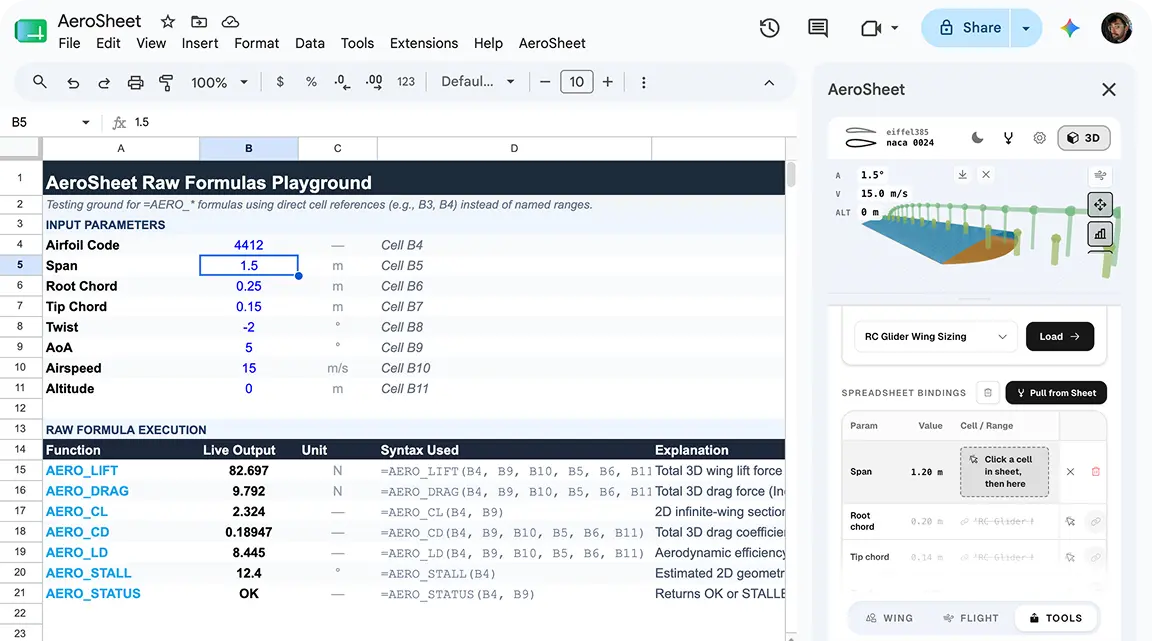Search the menus with magnifier icon
The height and width of the screenshot is (641, 1152).
click(40, 82)
